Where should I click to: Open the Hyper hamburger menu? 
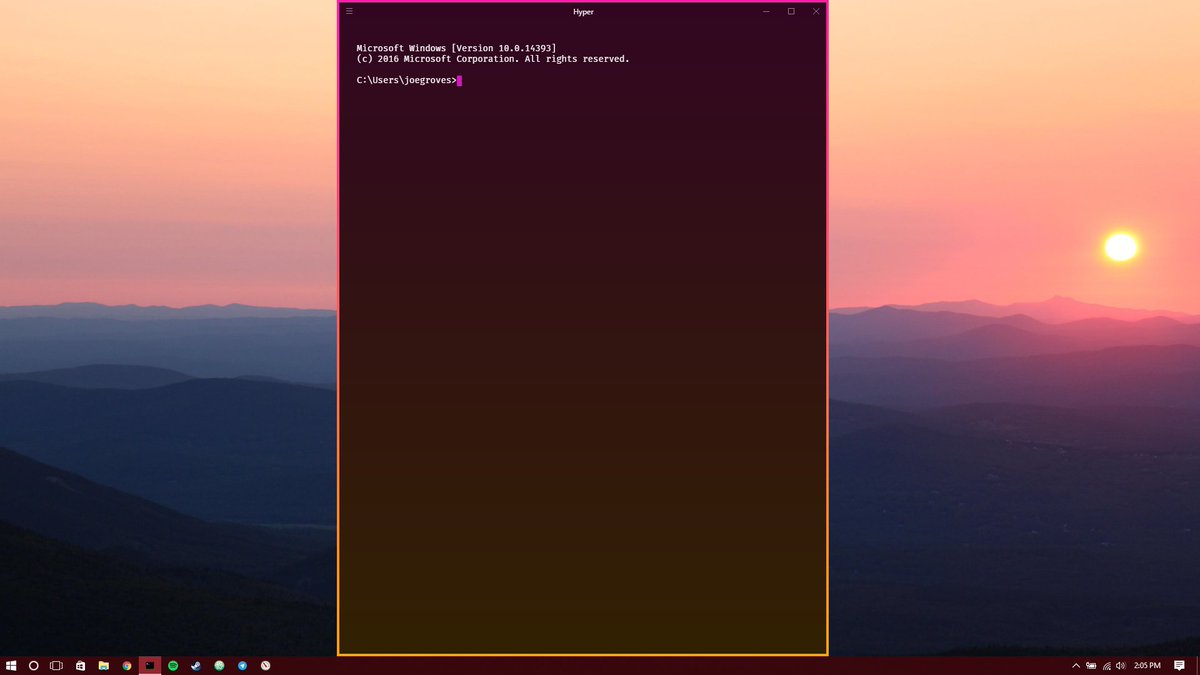point(349,11)
